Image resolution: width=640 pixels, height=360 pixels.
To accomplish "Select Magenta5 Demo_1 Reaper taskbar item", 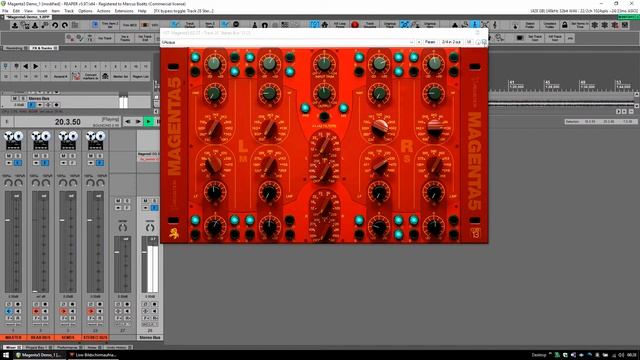I will [40, 355].
